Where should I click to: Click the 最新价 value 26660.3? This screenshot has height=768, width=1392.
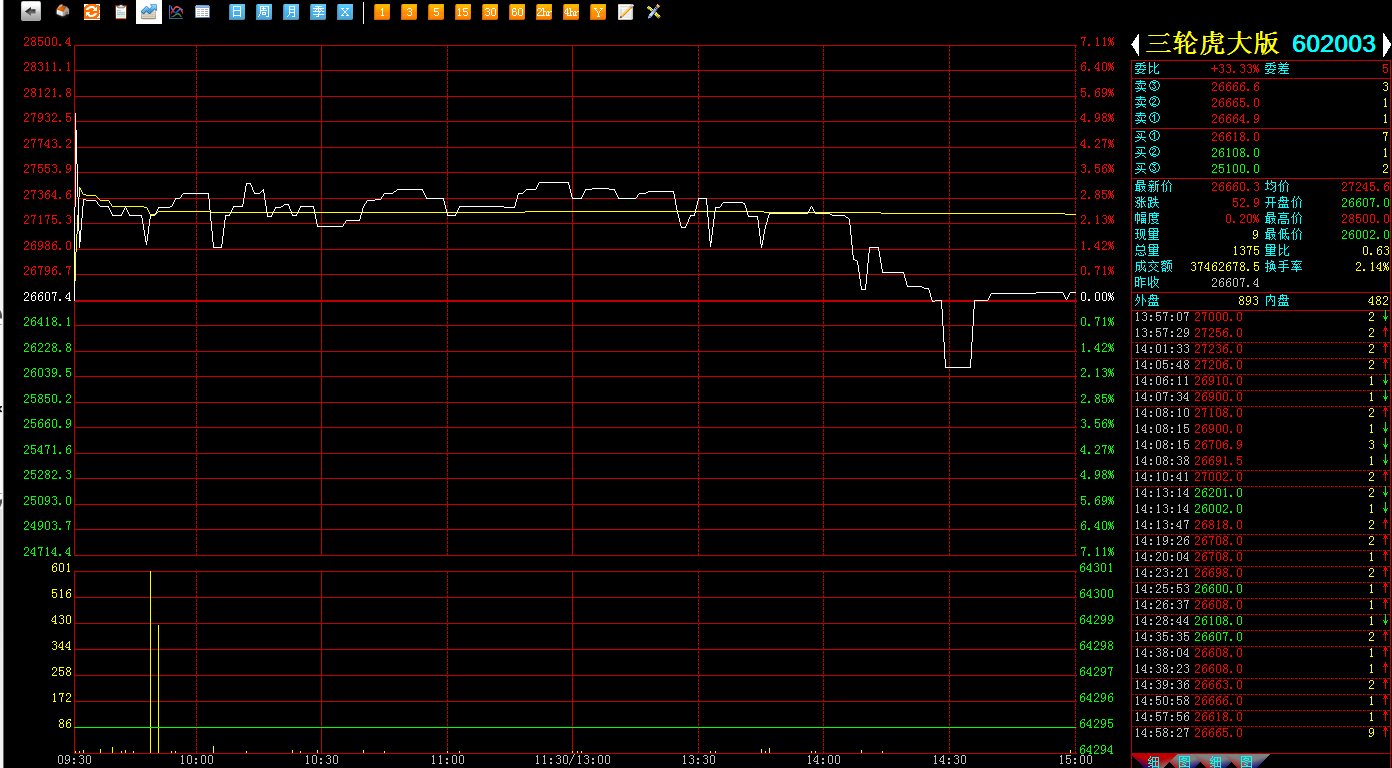click(1236, 187)
